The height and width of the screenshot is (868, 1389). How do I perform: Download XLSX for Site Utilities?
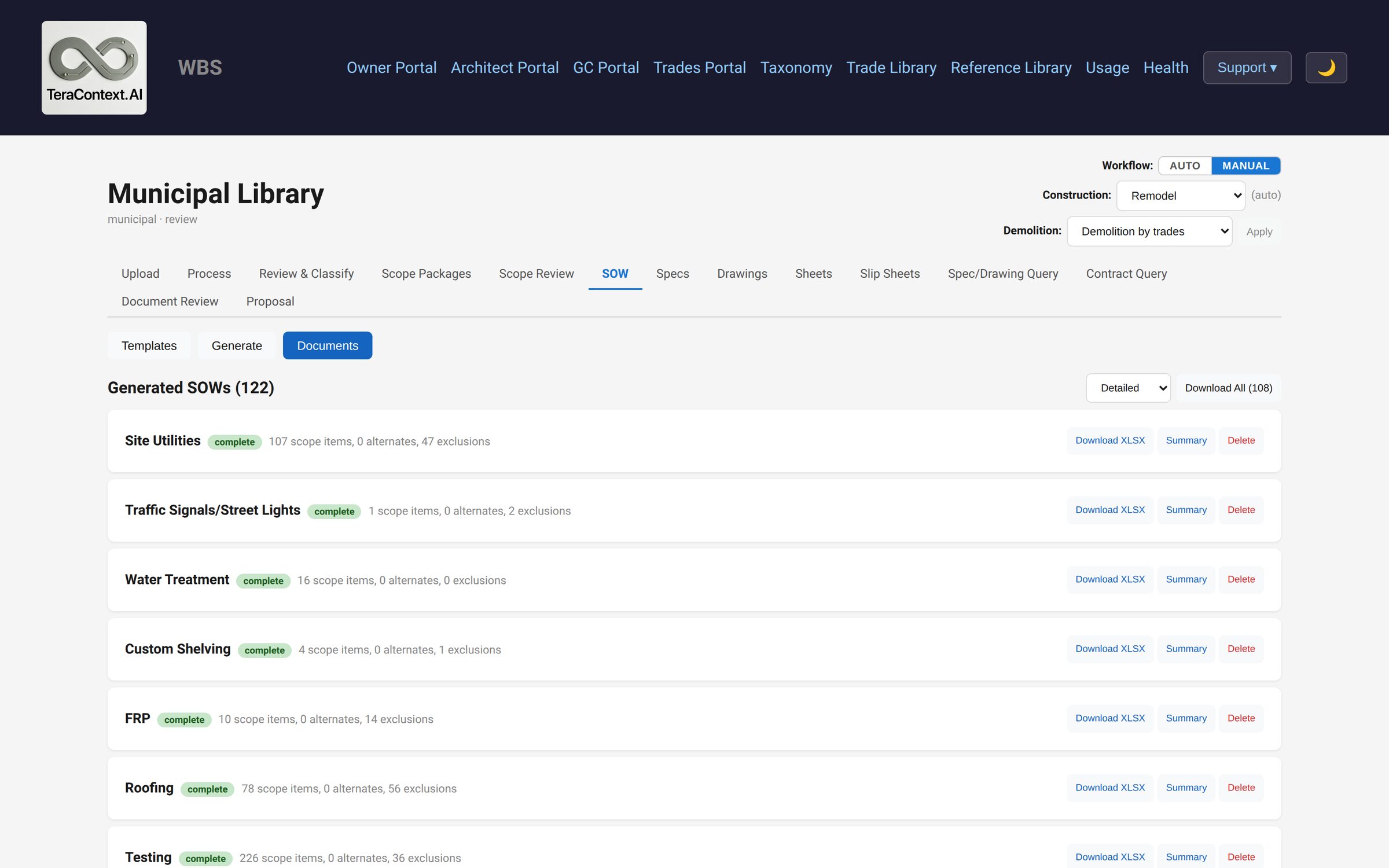1110,440
